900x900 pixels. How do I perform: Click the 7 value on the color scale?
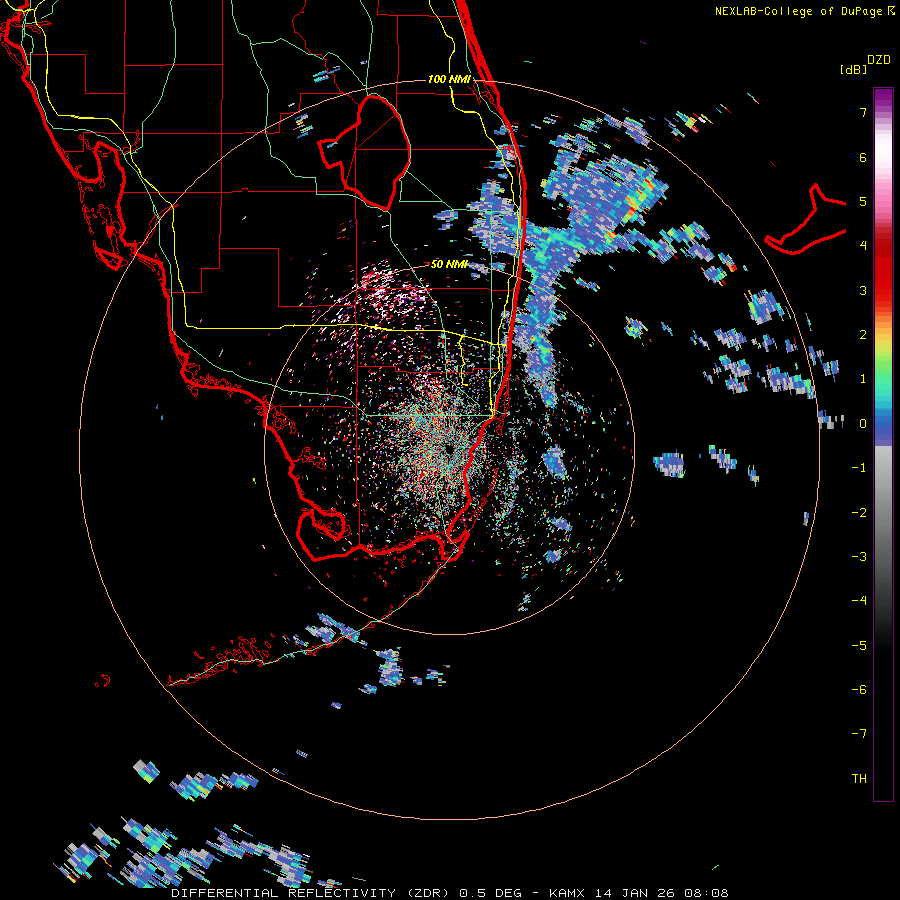coord(863,112)
